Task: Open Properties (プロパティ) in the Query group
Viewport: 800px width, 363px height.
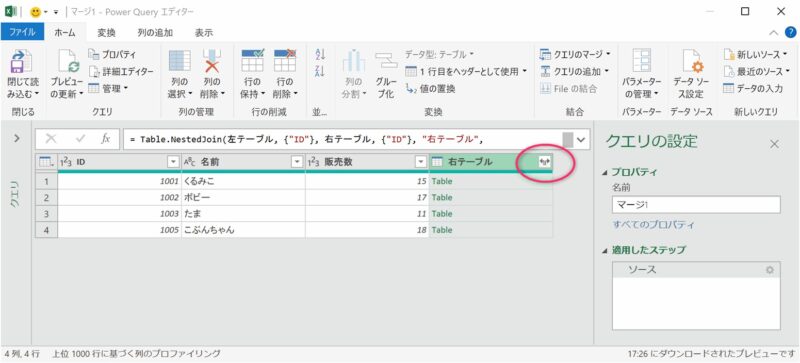Action: (112, 55)
